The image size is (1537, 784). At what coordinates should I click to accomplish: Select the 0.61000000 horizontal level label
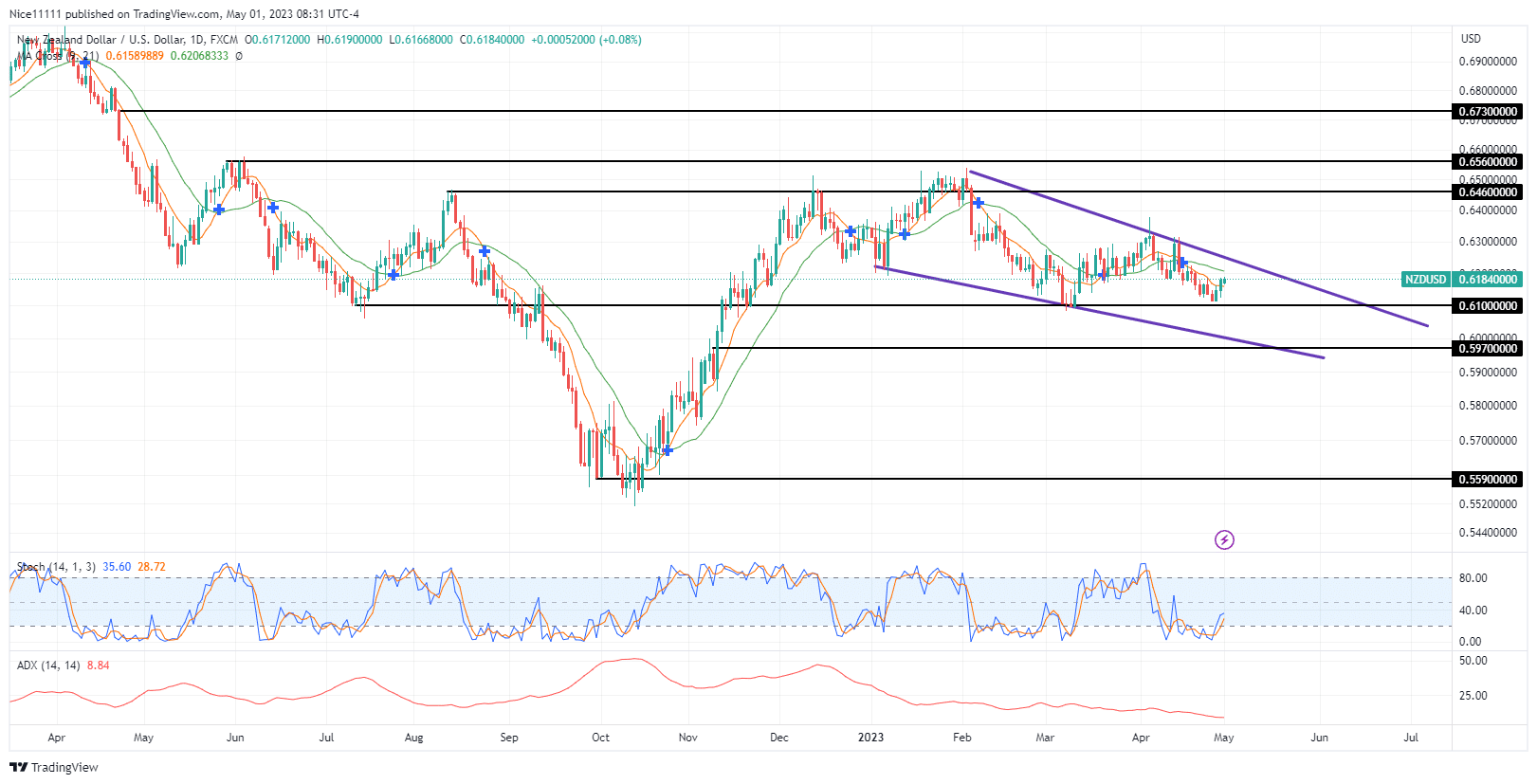1488,306
